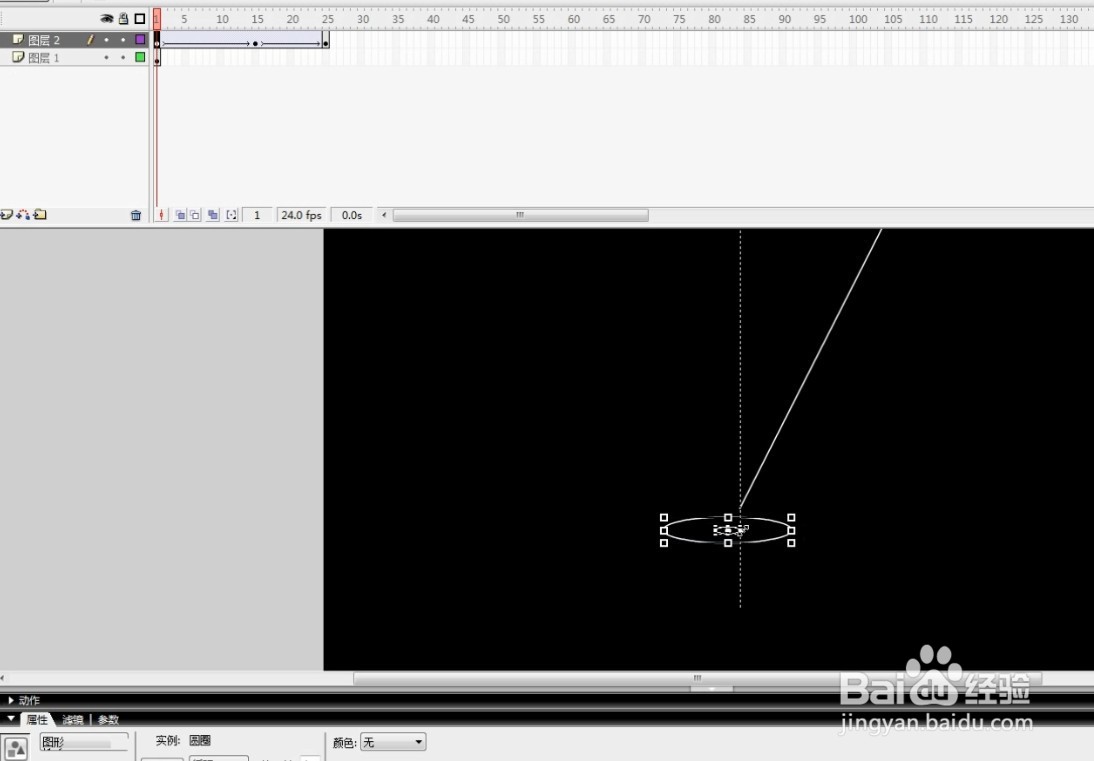Collapse the properties panel triangle
Screen dimensions: 1094x761
[10, 718]
